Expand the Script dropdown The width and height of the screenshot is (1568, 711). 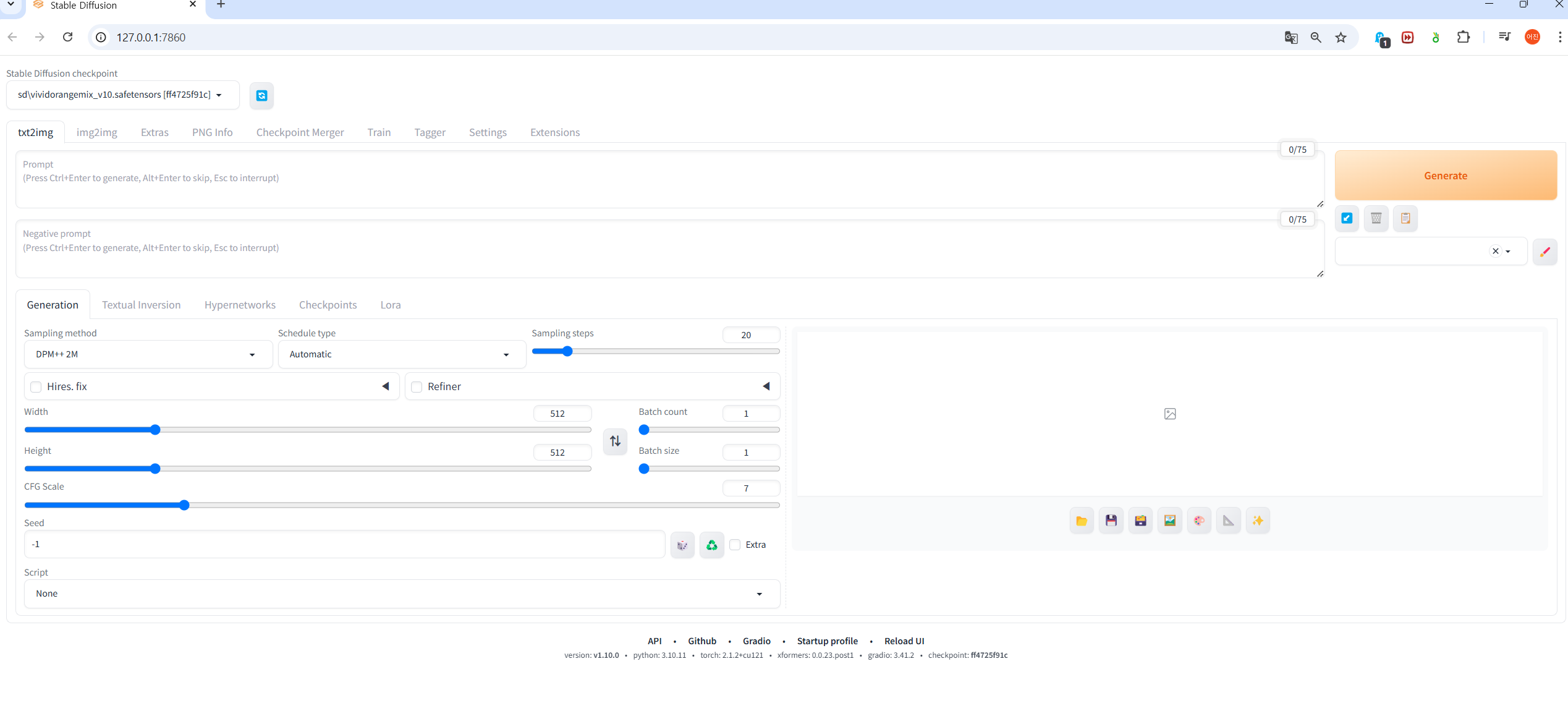[400, 594]
